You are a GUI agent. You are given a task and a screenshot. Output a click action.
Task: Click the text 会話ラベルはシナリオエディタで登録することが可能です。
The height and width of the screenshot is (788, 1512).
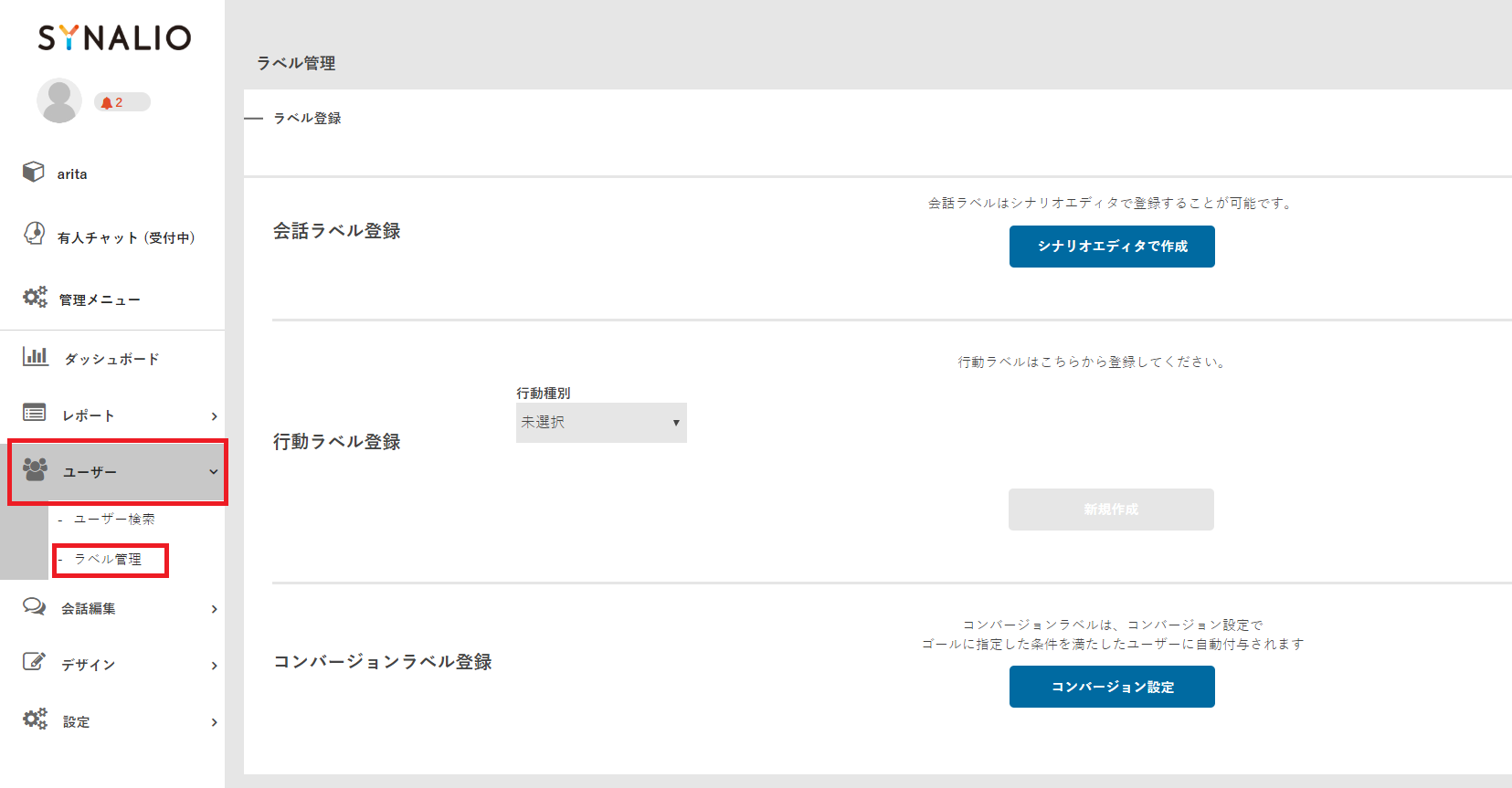tap(1112, 203)
